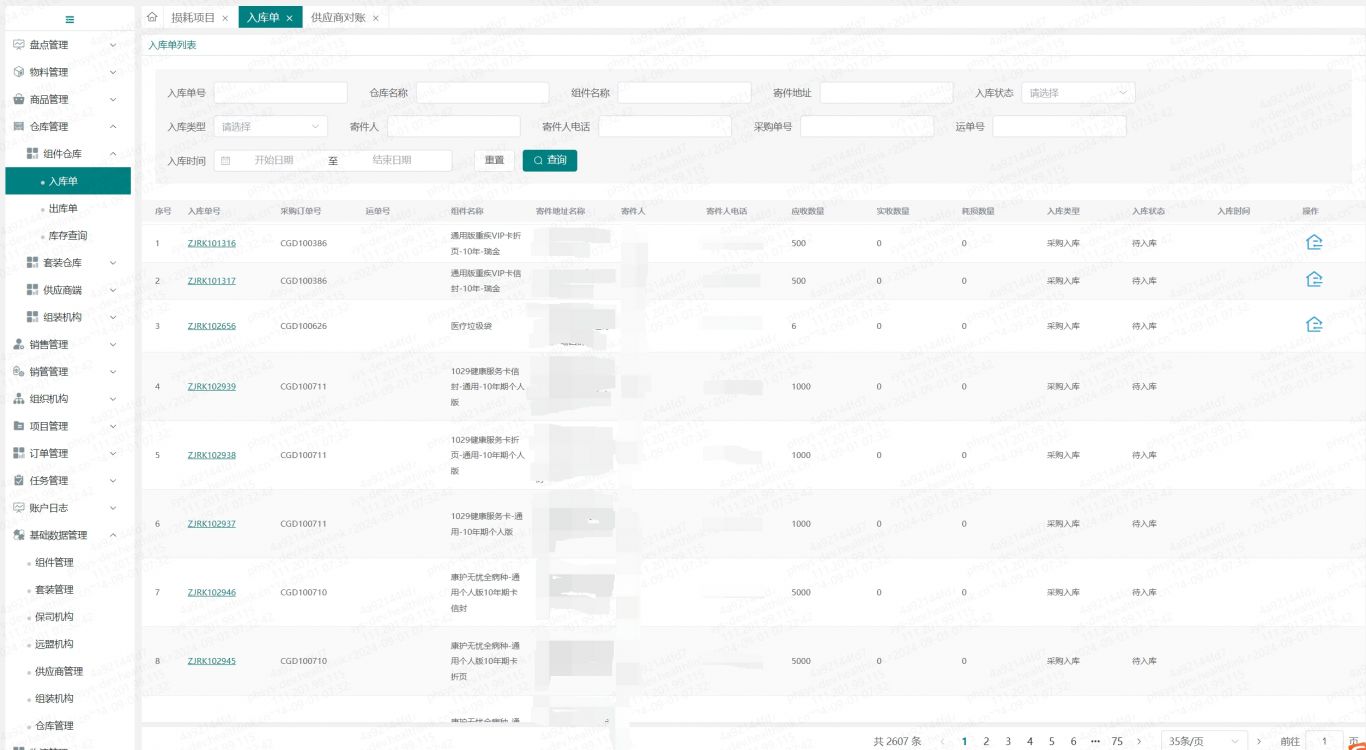Switch to the 供应商对账 tab

coord(338,18)
